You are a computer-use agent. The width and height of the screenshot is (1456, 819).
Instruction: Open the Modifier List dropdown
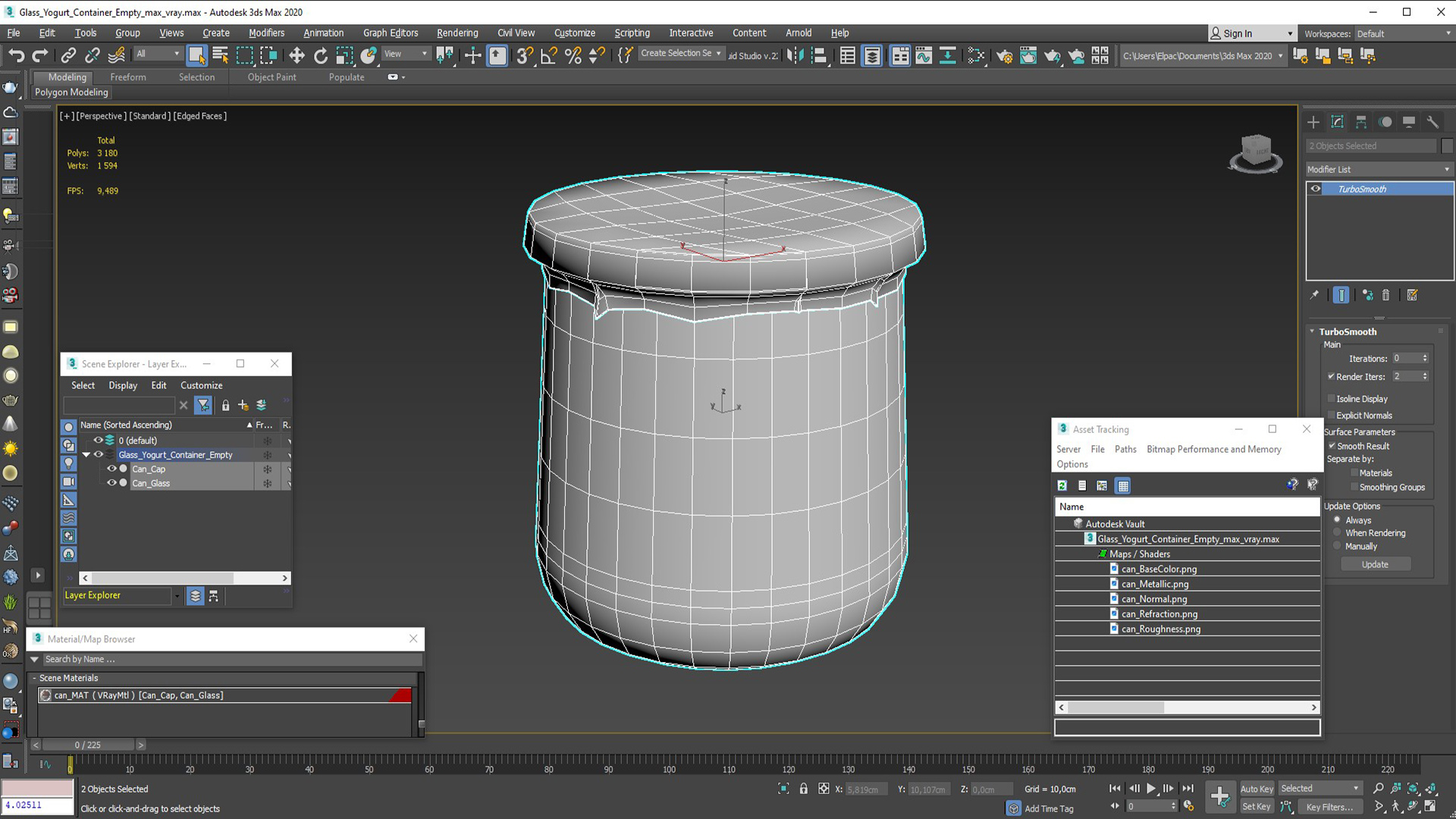[x=1379, y=169]
